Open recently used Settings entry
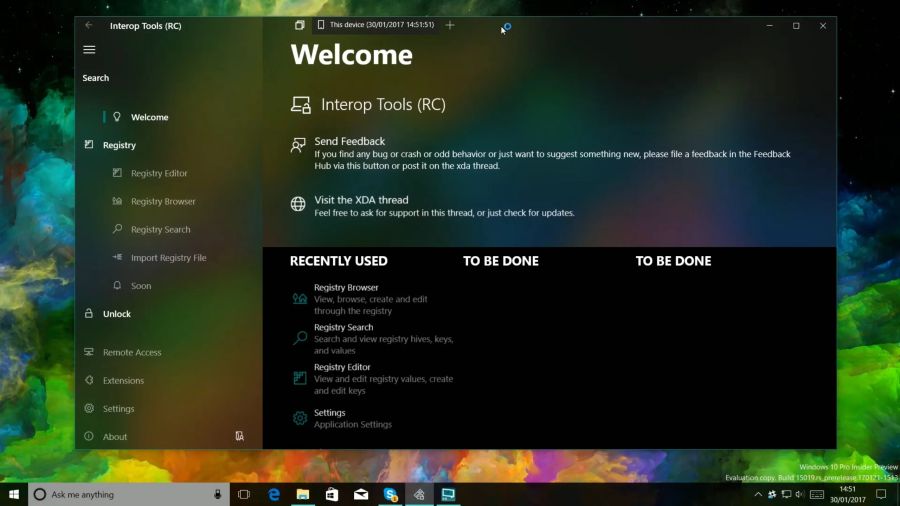 pyautogui.click(x=373, y=418)
